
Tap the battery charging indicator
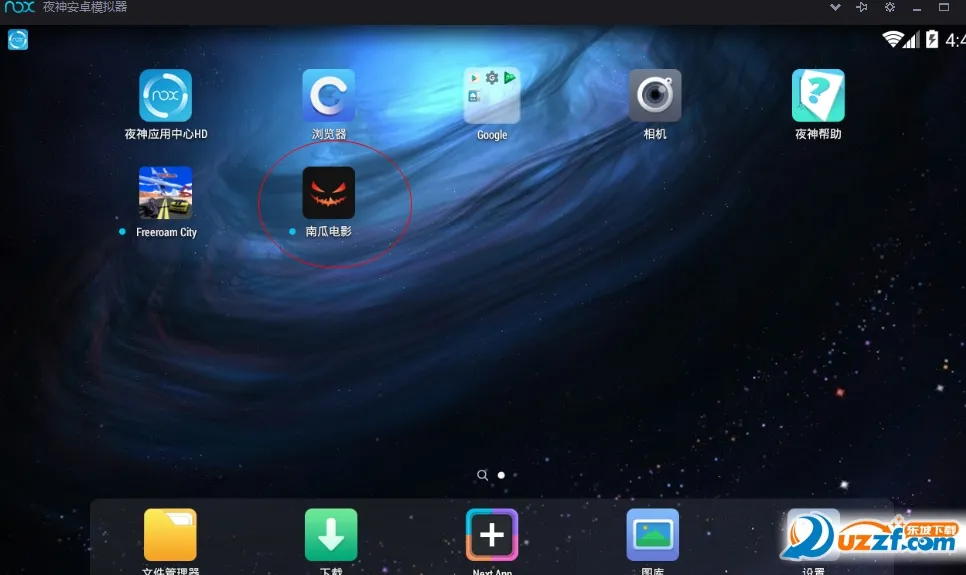pos(932,39)
